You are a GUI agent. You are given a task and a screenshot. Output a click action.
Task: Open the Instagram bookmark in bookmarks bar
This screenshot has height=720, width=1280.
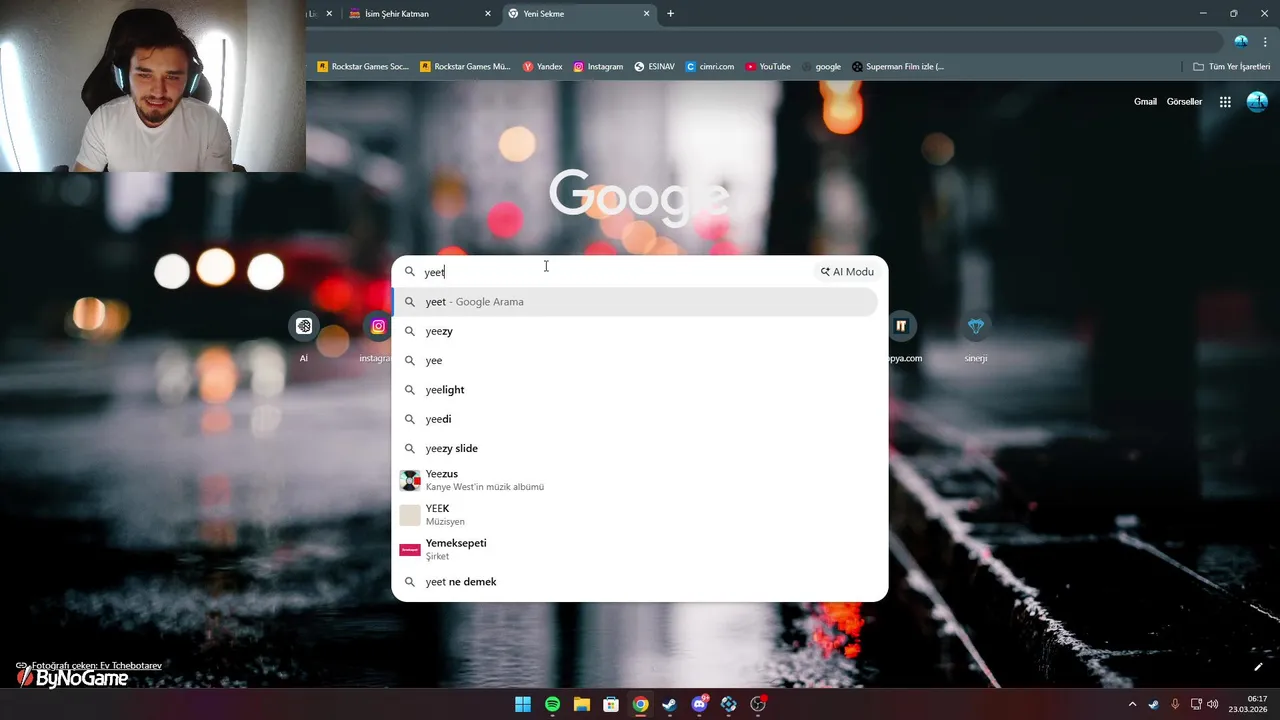(598, 67)
